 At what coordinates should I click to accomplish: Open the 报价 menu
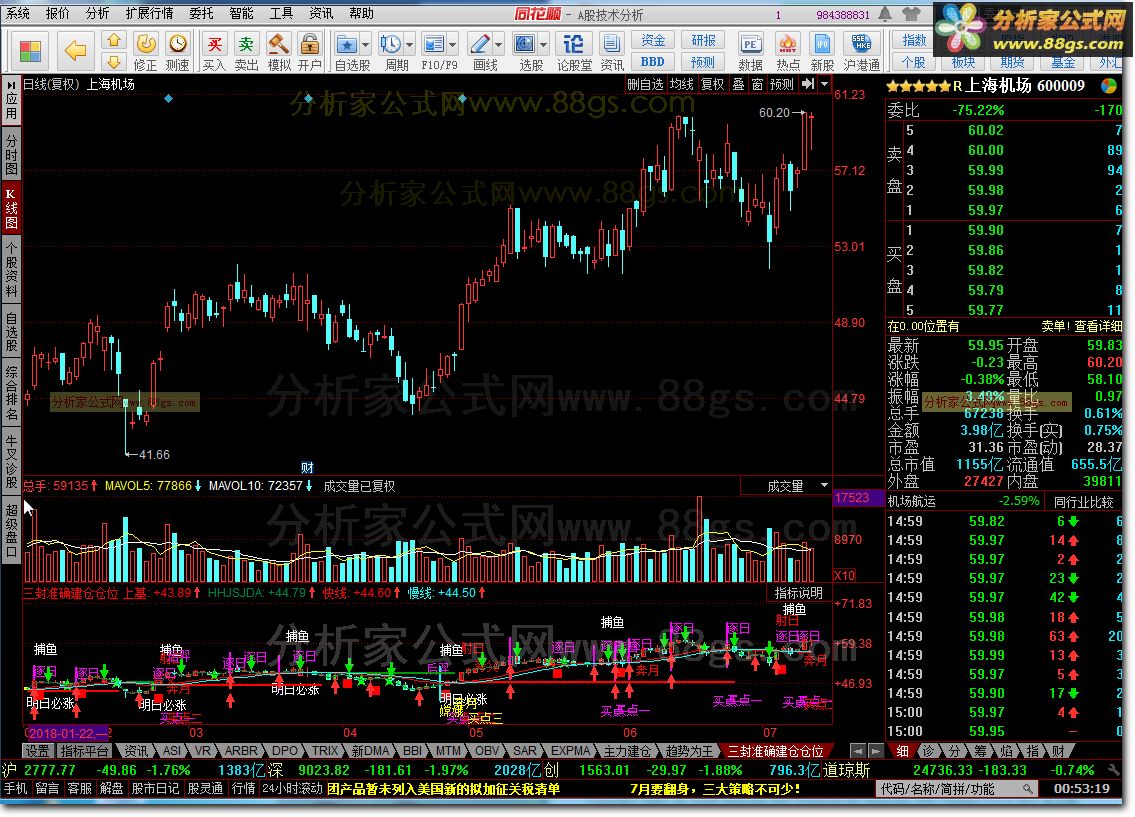(x=57, y=13)
